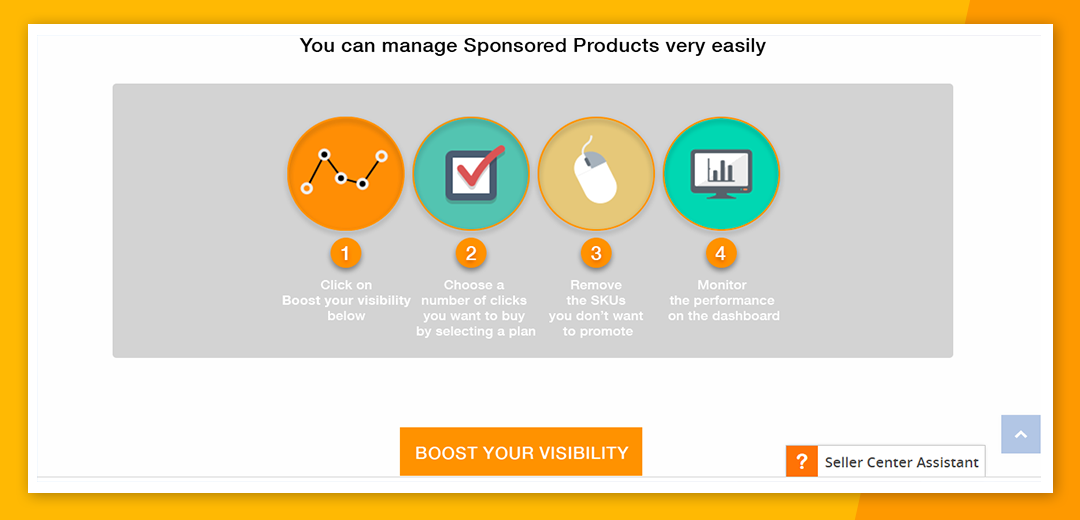Click the orange question mark icon
The width and height of the screenshot is (1080, 520).
[x=801, y=462]
